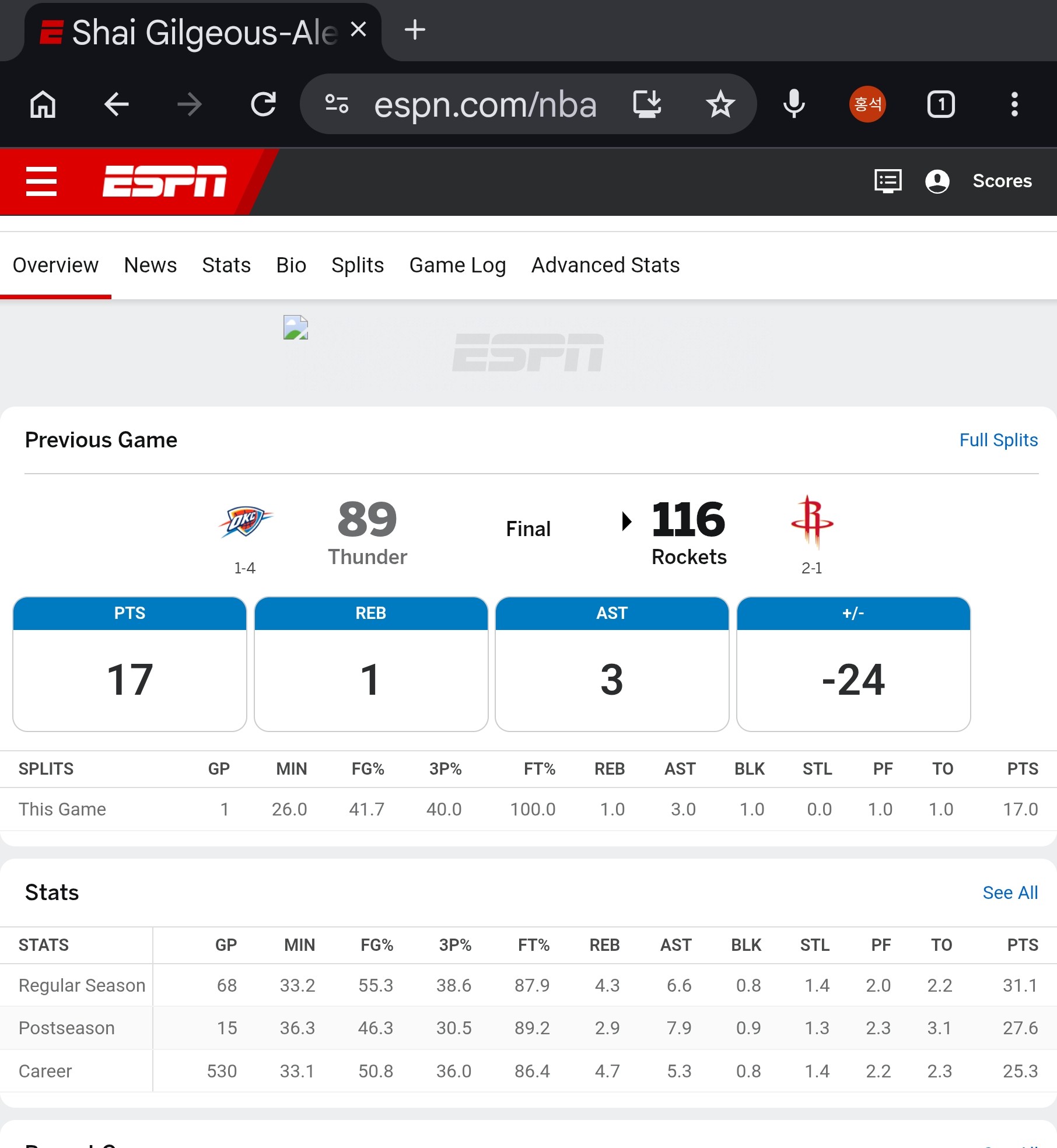Viewport: 1057px width, 1148px height.
Task: Tap the forward arrow in the browser toolbar
Action: point(190,105)
